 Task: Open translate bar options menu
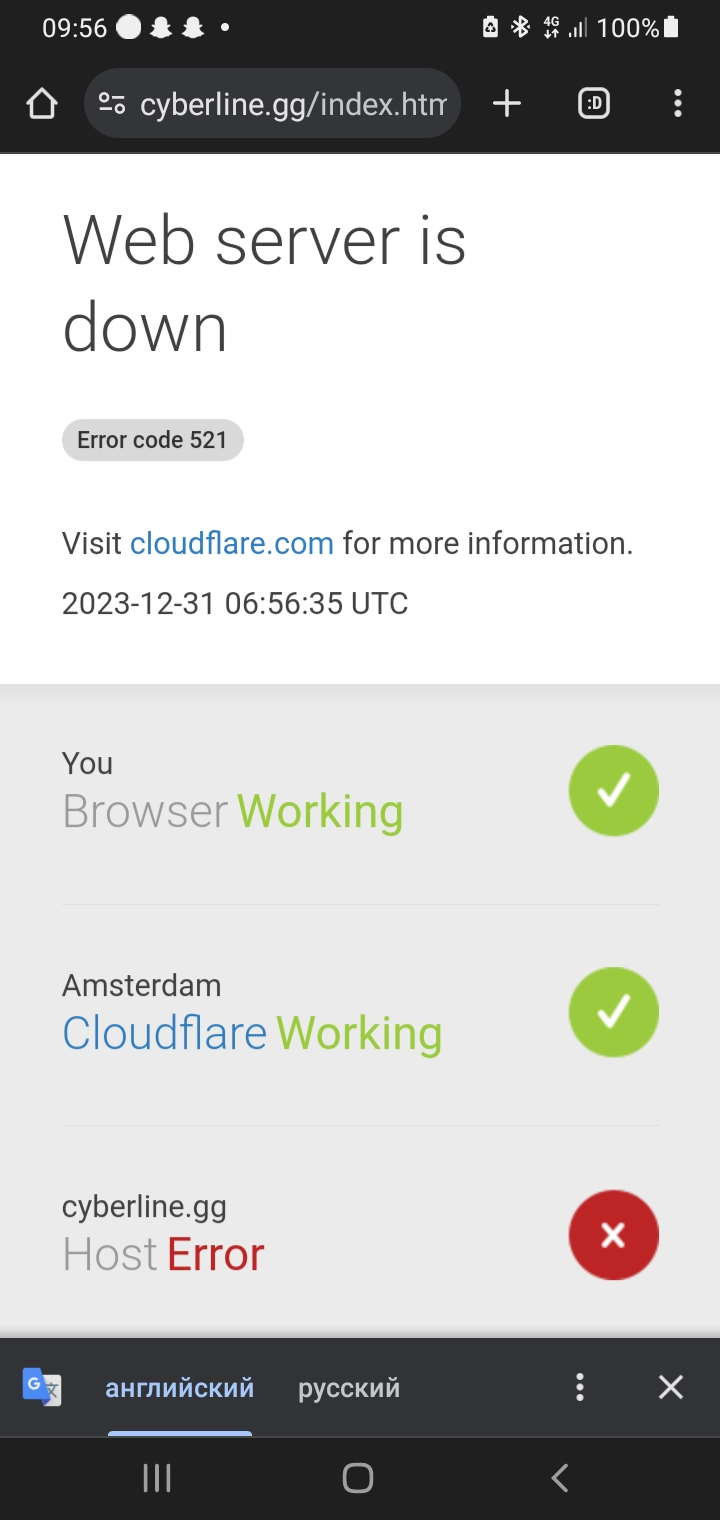coord(579,1387)
